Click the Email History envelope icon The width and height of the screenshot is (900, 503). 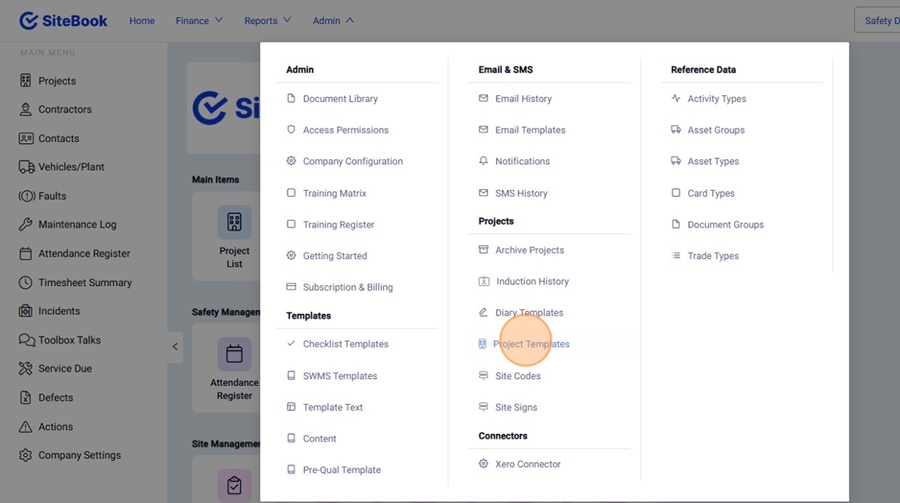tap(484, 99)
